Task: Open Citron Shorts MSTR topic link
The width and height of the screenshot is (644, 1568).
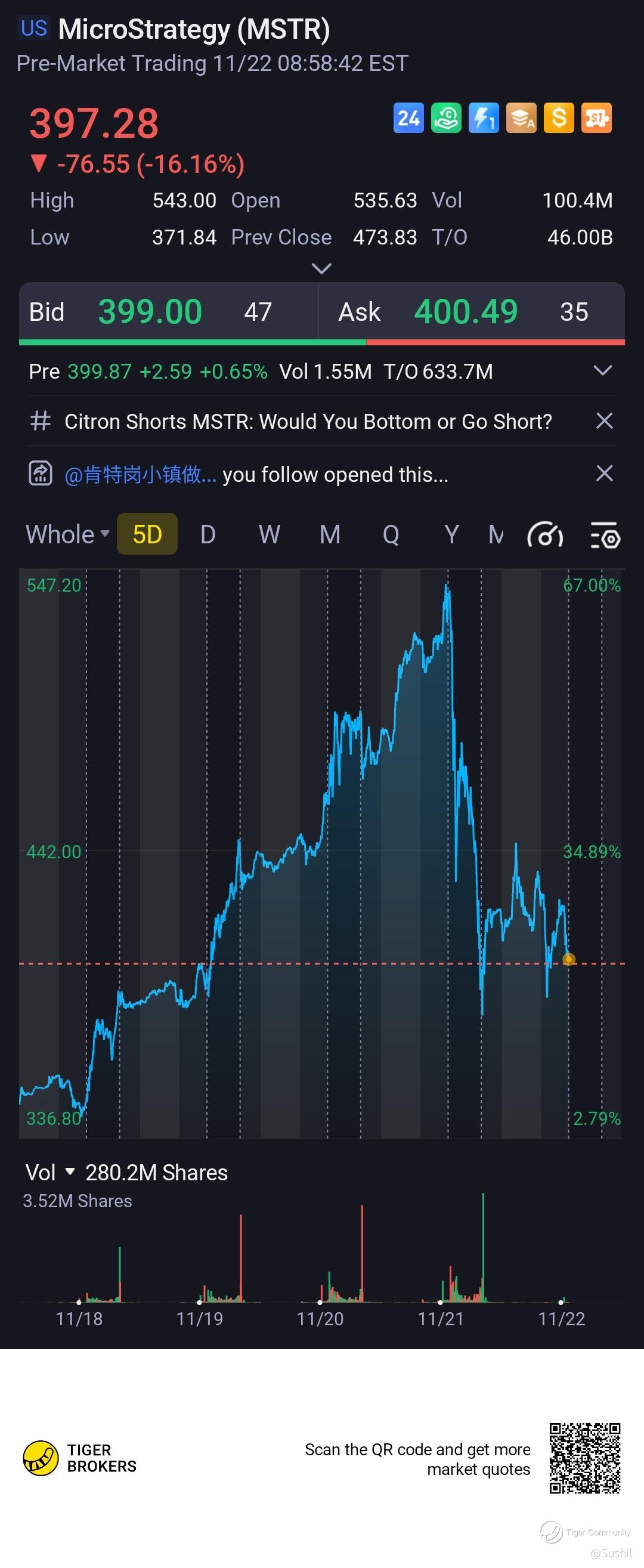Action: pos(308,421)
